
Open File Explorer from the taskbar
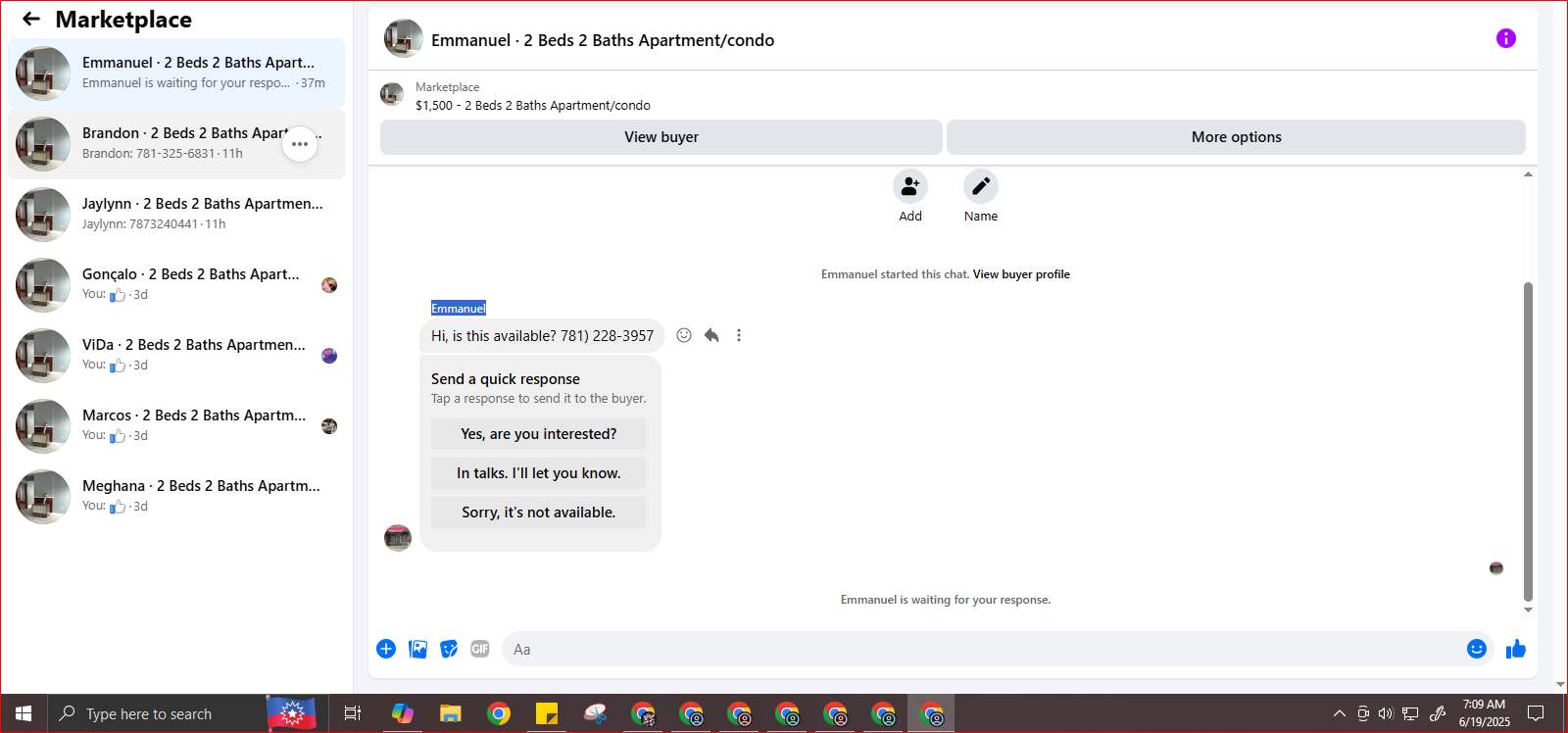point(451,713)
